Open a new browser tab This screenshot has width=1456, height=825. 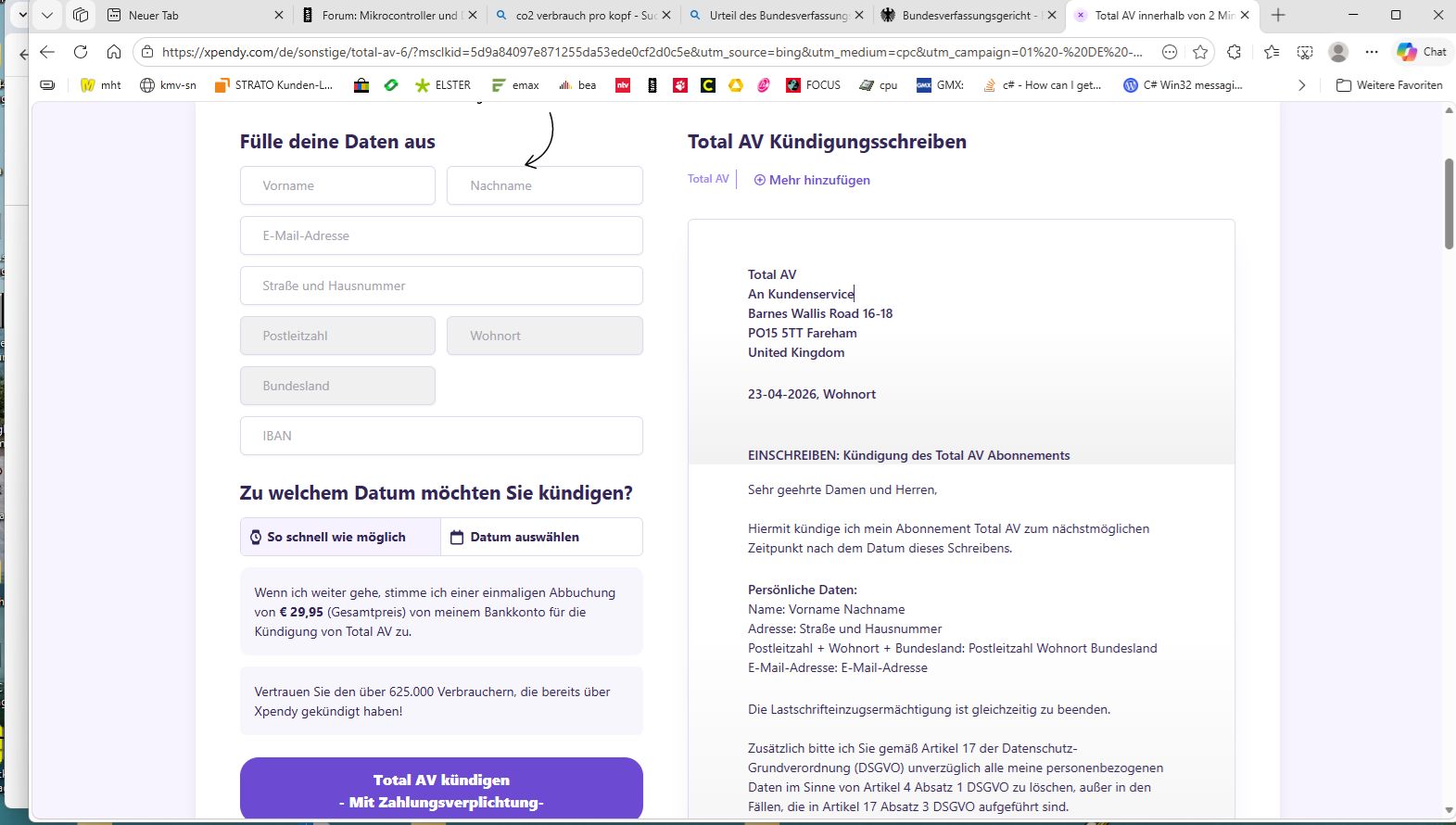tap(1278, 15)
